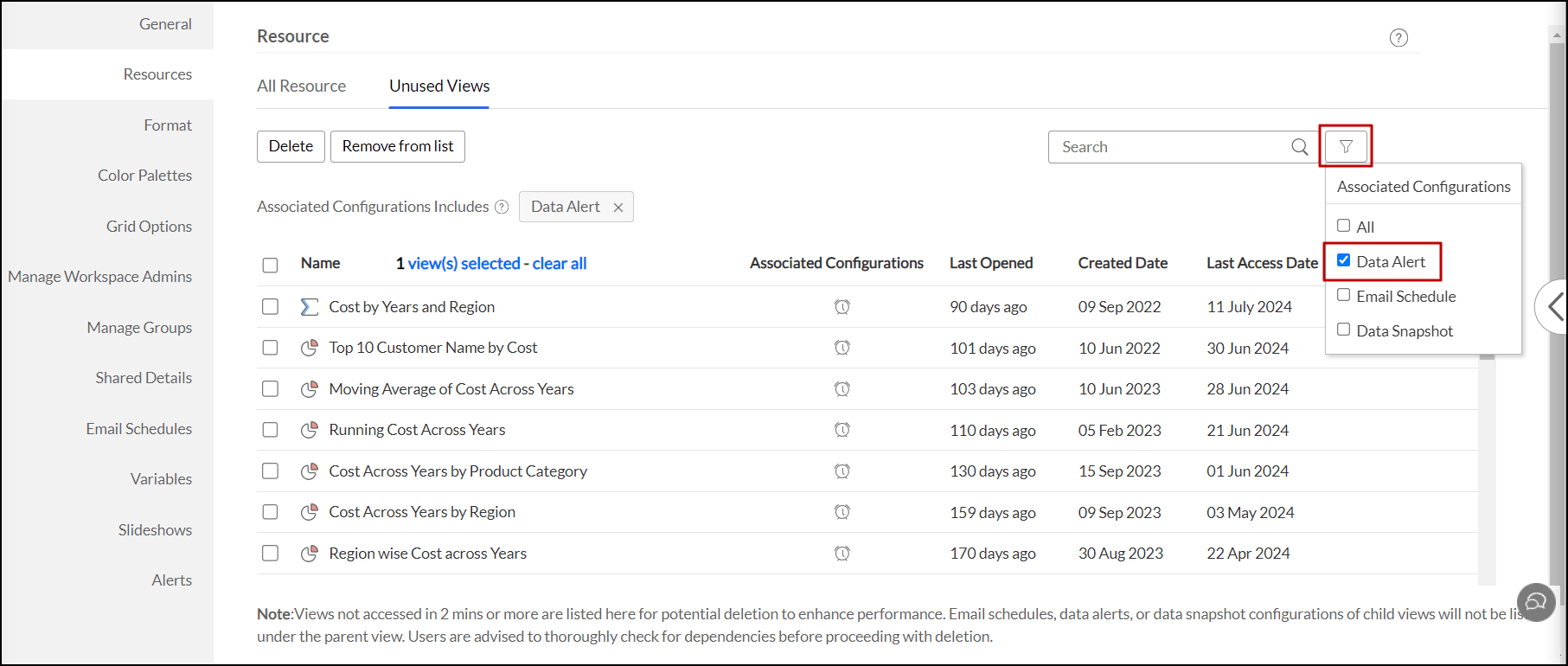Check the Data Snapshot filter option
Viewport: 1568px width, 666px height.
click(1343, 330)
